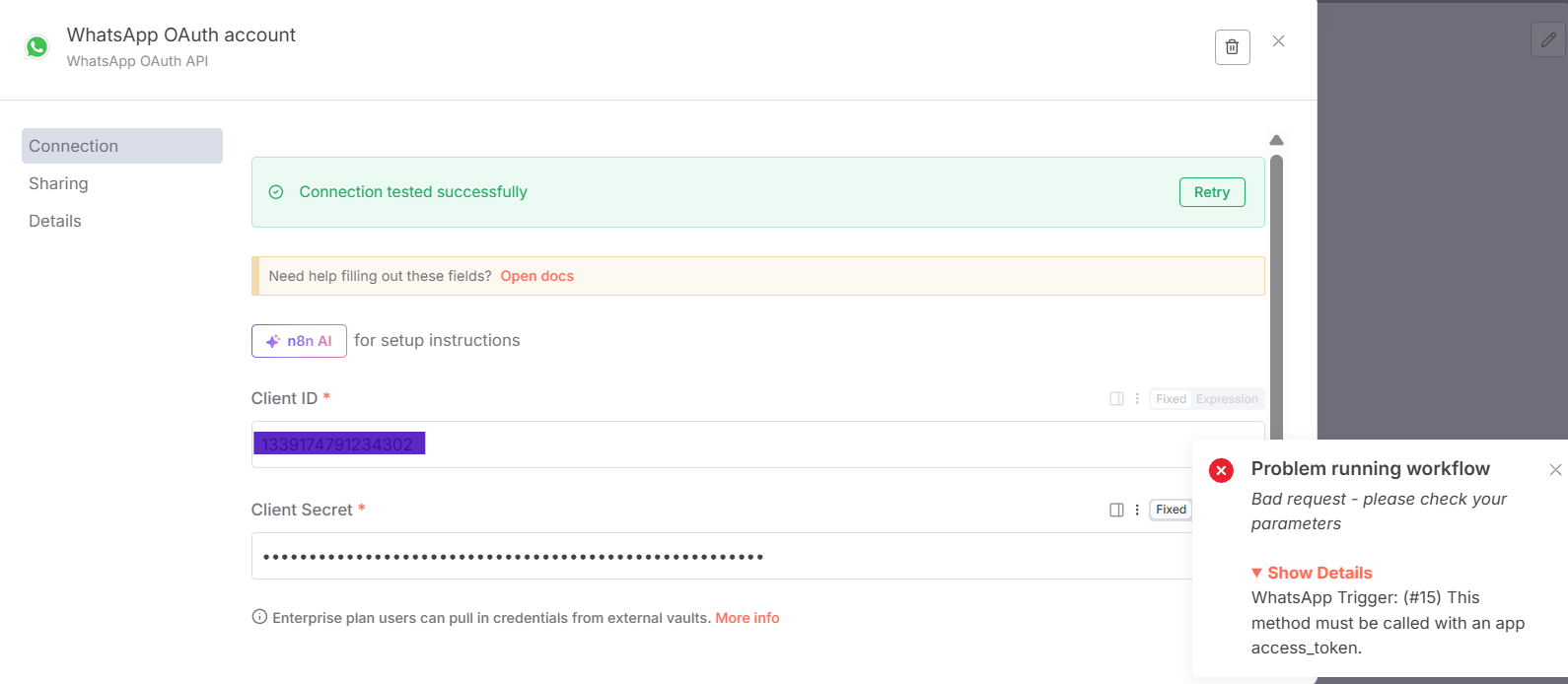The width and height of the screenshot is (1568, 684).
Task: Open Client Secret options three-dot menu
Action: click(1137, 510)
